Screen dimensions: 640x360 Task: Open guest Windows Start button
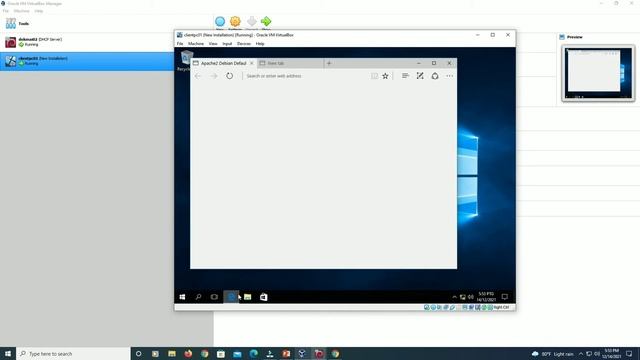click(x=182, y=297)
